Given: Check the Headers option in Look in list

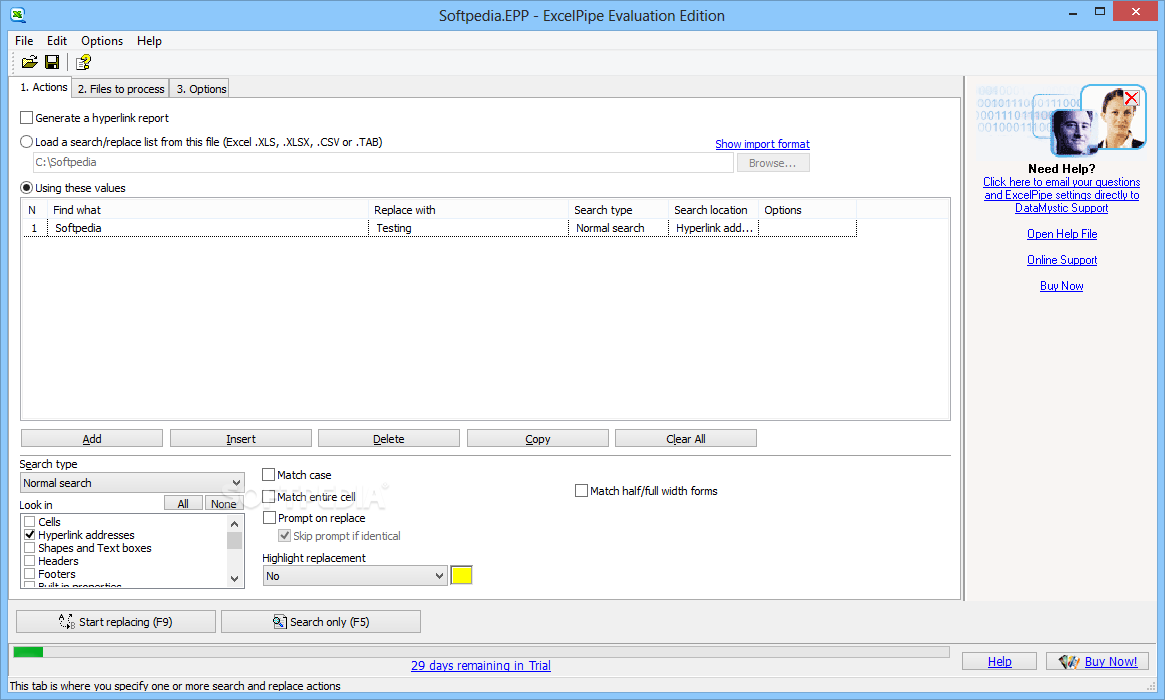Looking at the screenshot, I should point(30,560).
